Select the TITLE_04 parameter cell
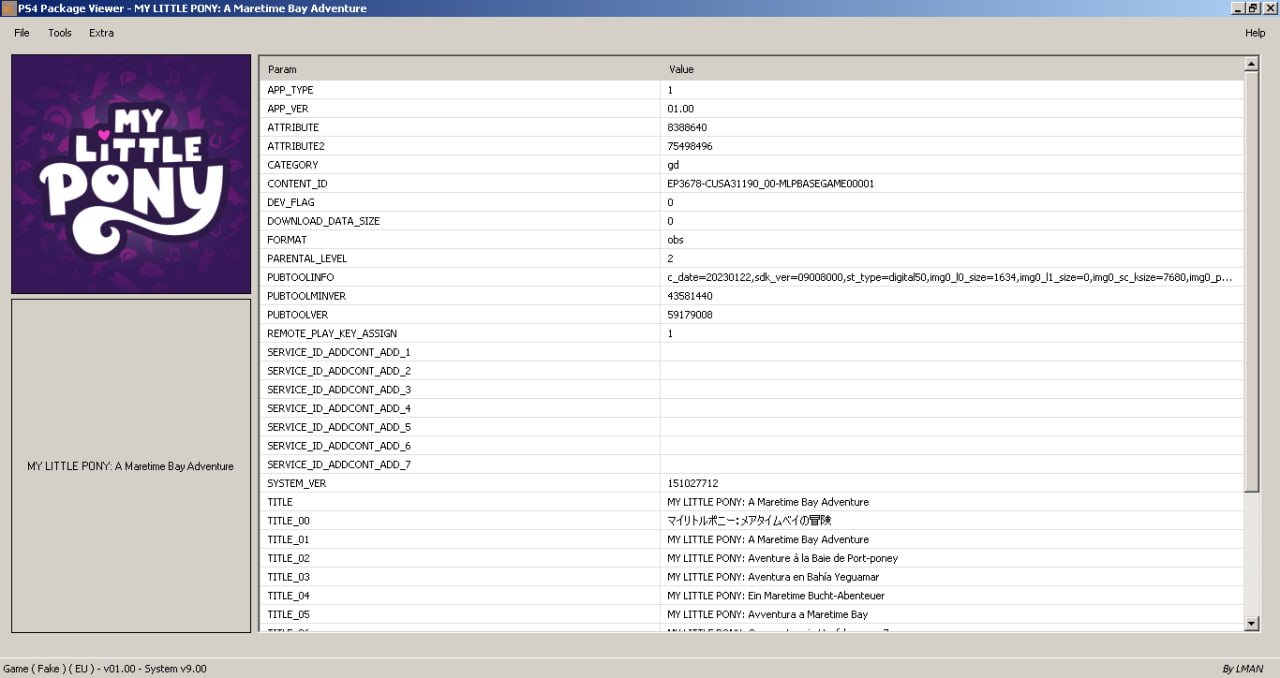The width and height of the screenshot is (1280, 678). click(x=460, y=595)
